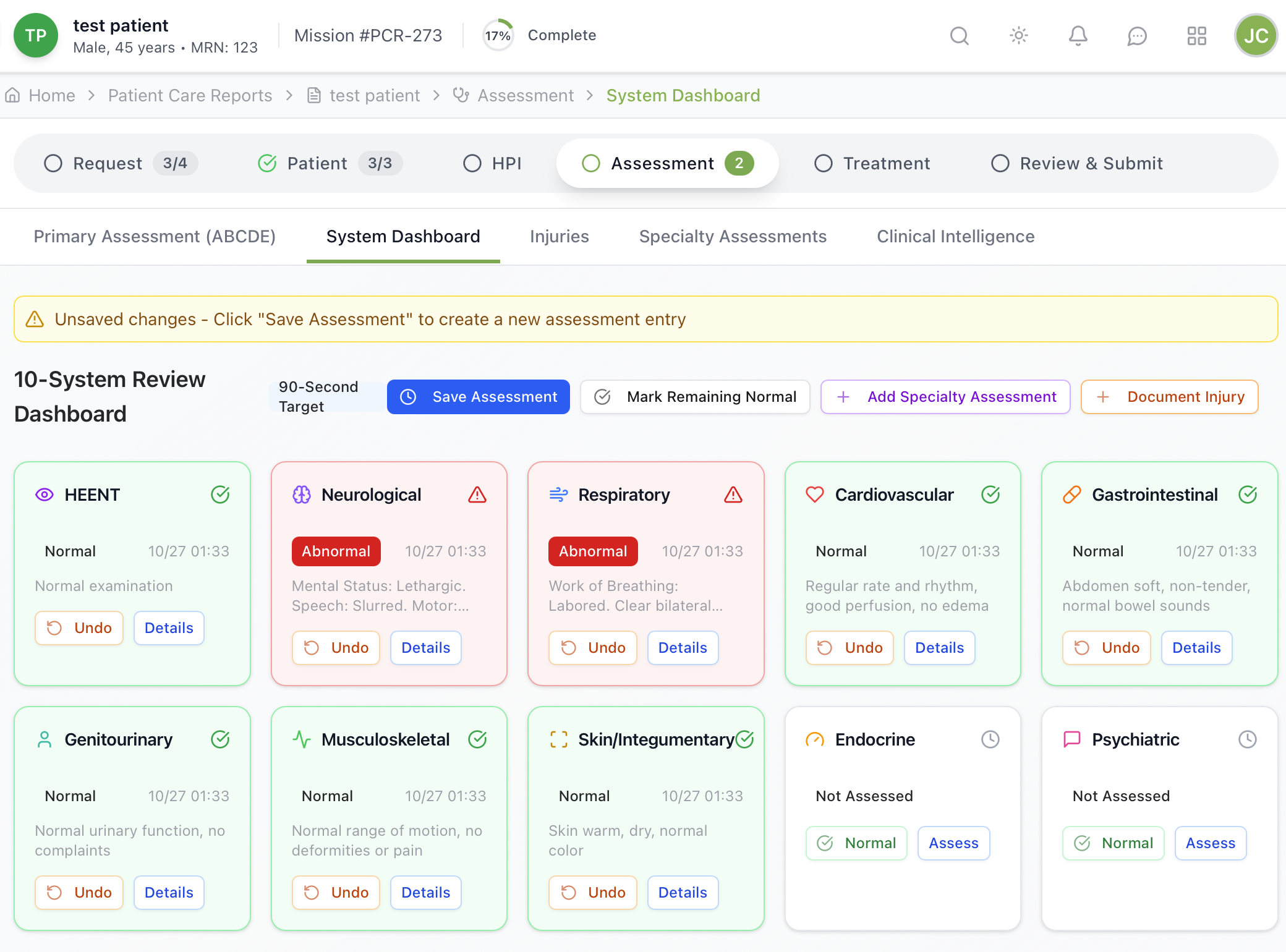
Task: Expand HEENT card Details
Action: click(169, 628)
